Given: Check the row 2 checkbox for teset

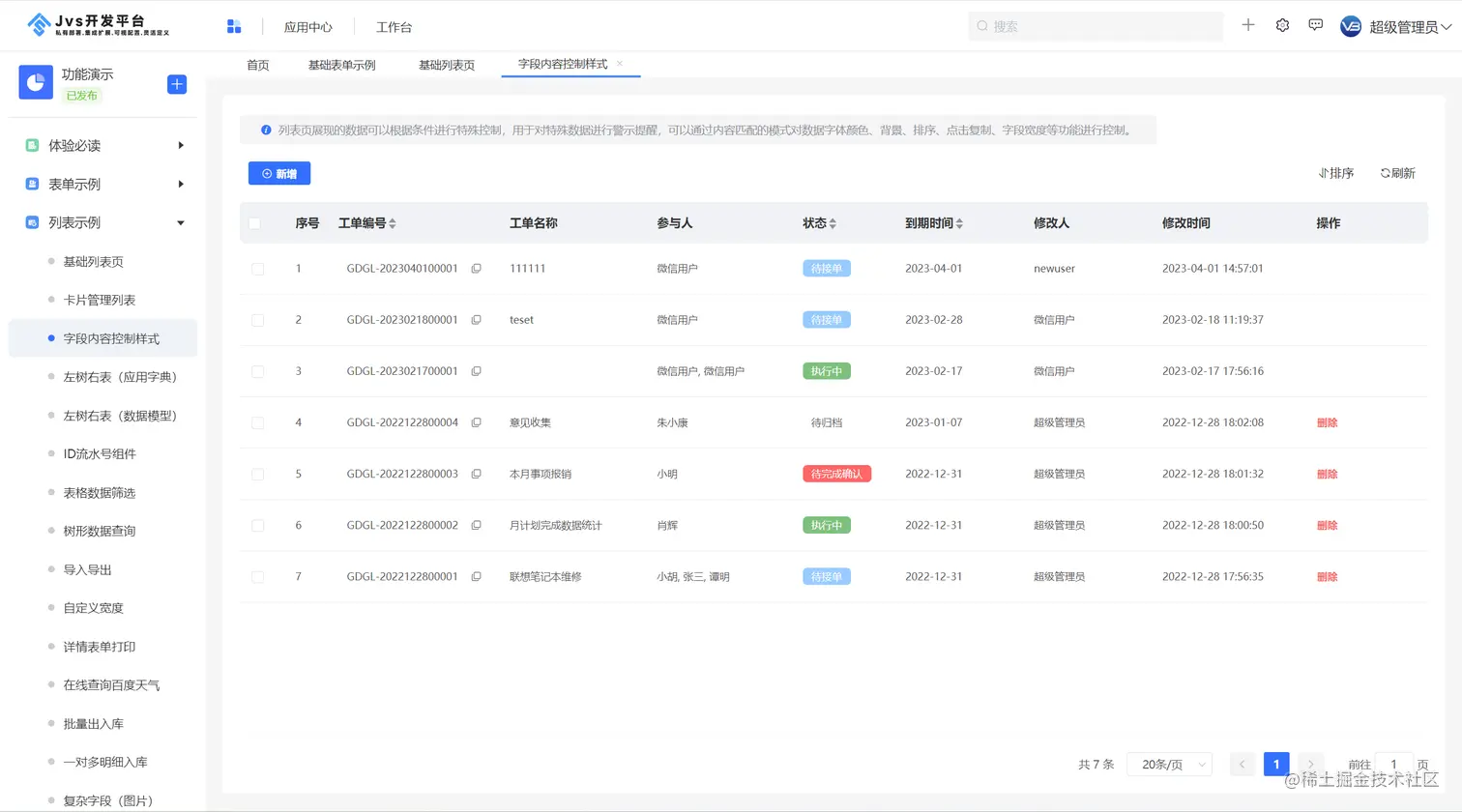Looking at the screenshot, I should (257, 320).
